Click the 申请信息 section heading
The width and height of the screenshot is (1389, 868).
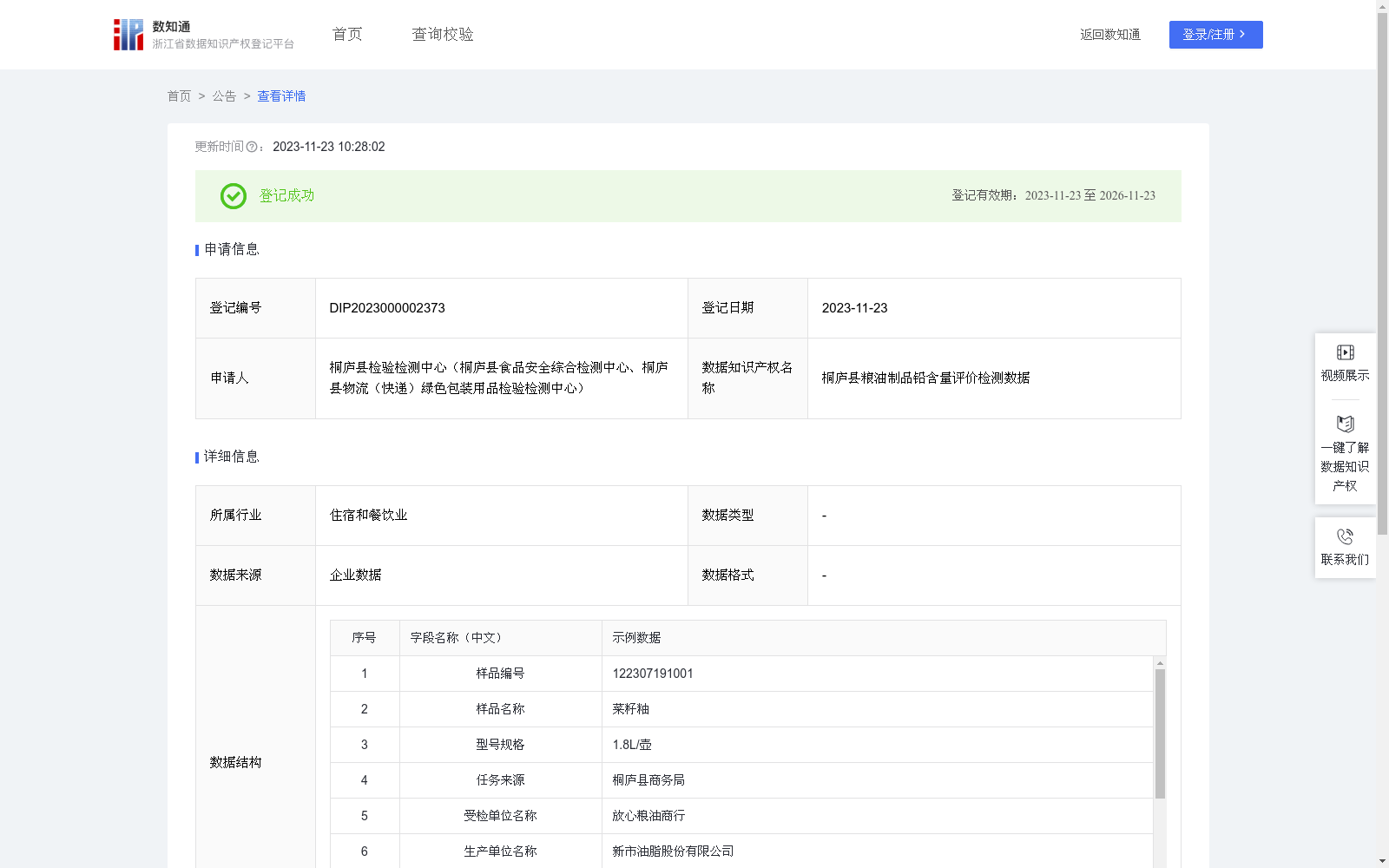[232, 250]
